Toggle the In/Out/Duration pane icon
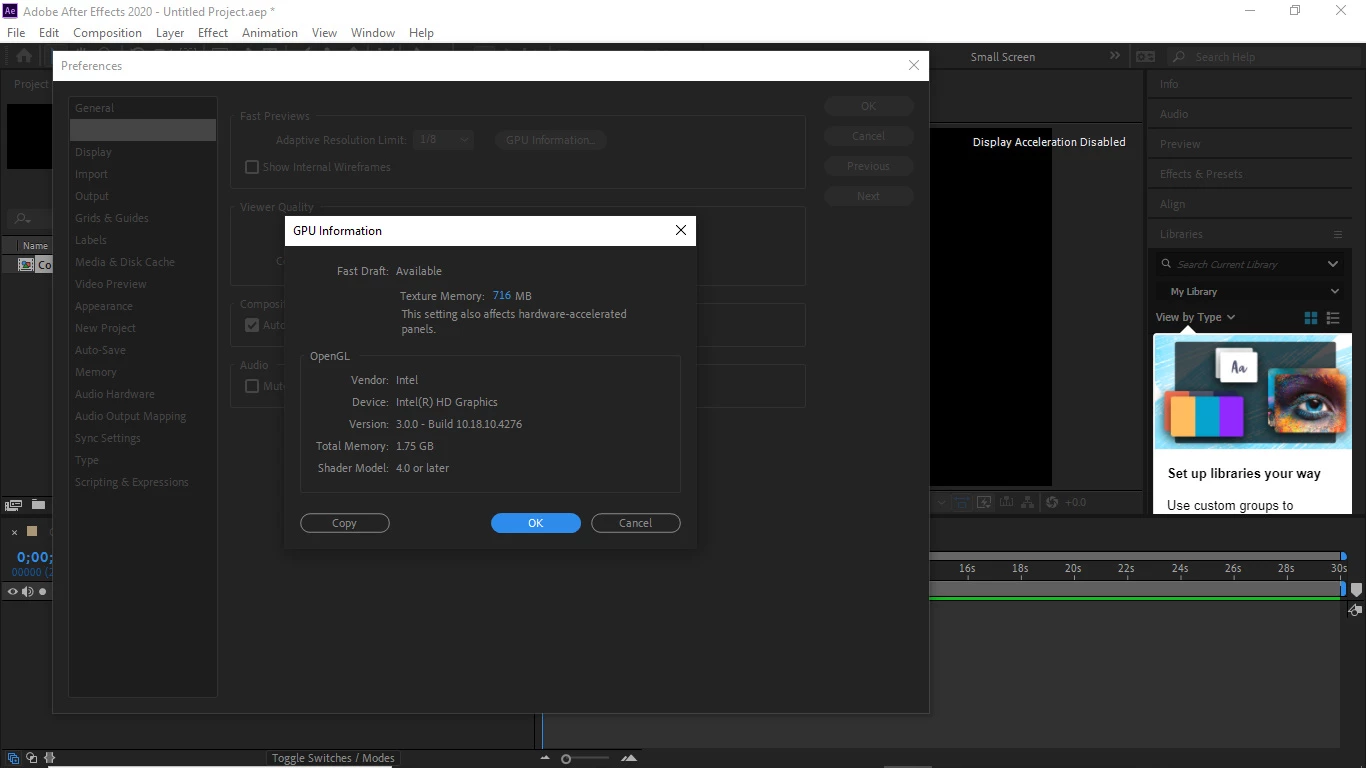Viewport: 1366px width, 768px height. click(x=50, y=758)
